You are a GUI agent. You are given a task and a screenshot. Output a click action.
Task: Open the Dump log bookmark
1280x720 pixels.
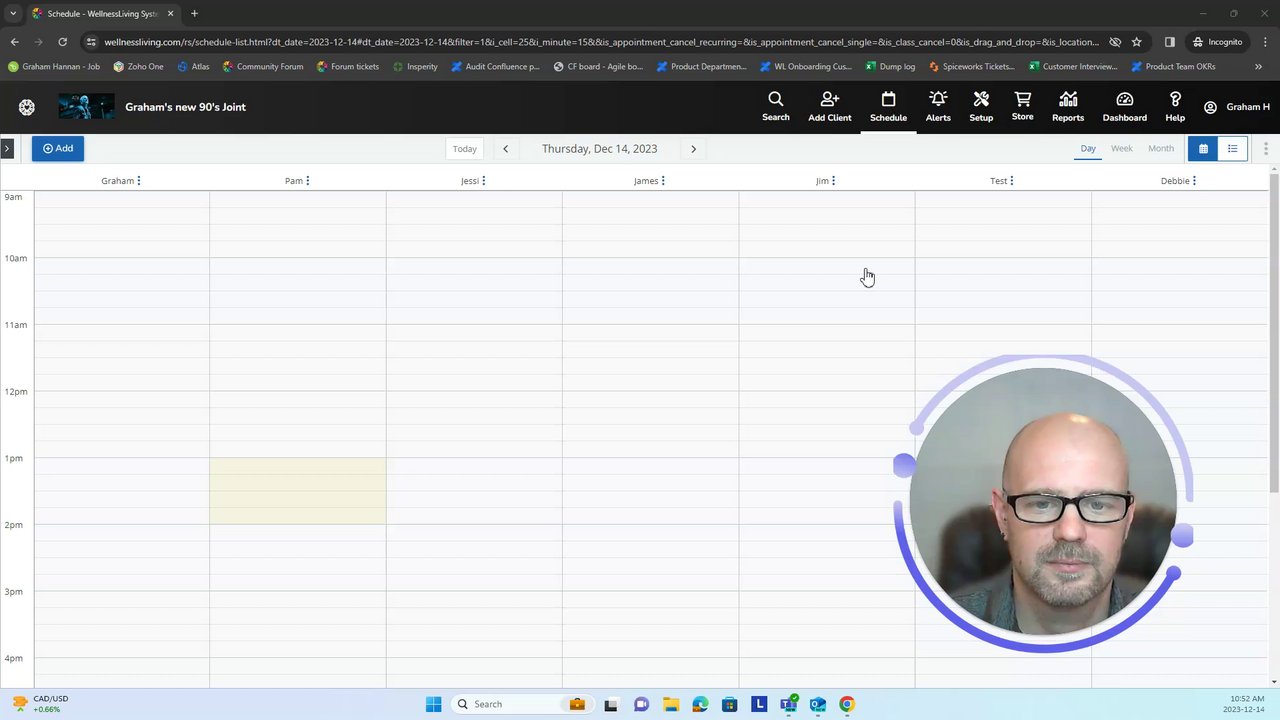[x=890, y=67]
